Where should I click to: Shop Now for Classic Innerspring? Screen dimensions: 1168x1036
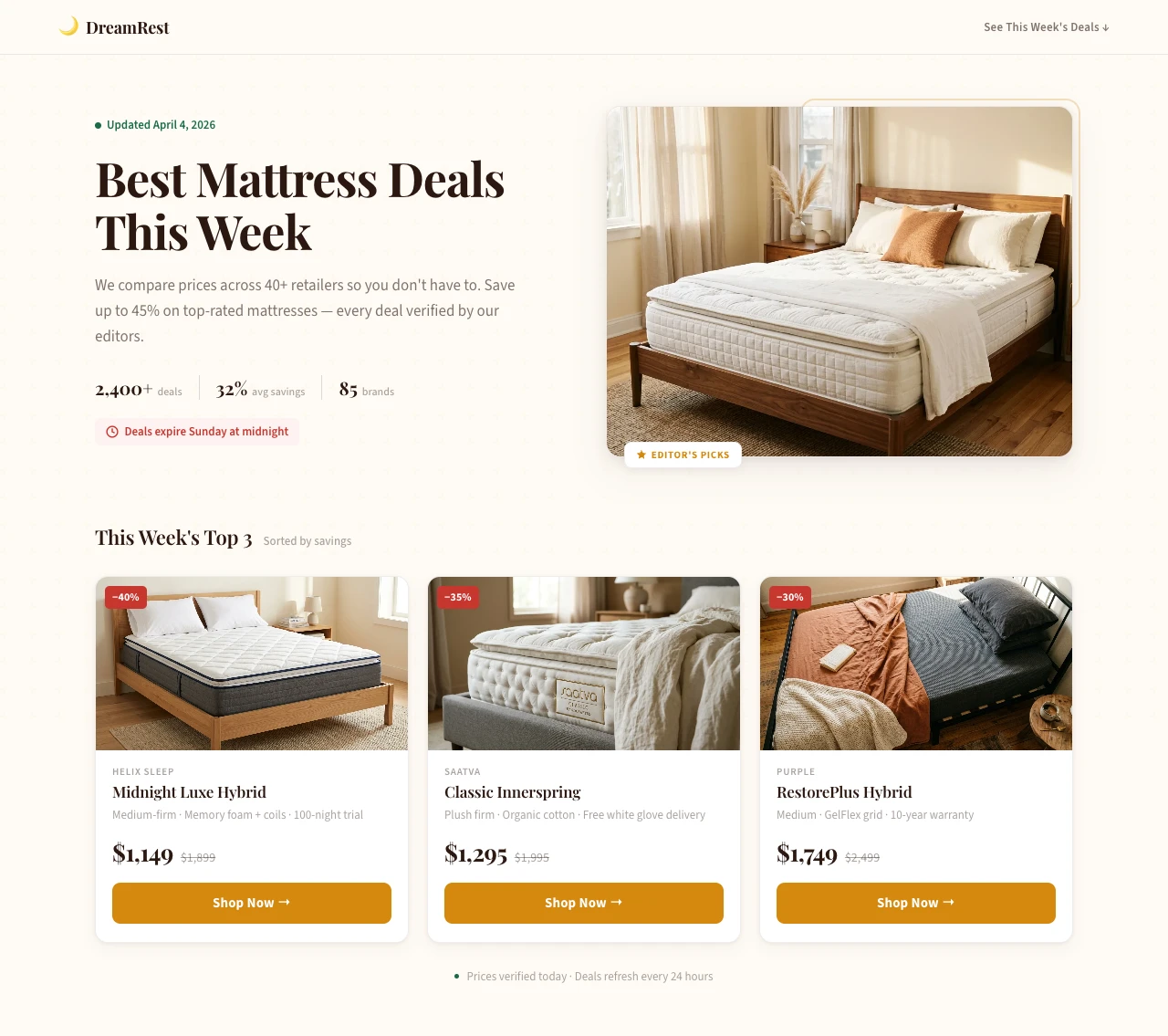(584, 903)
